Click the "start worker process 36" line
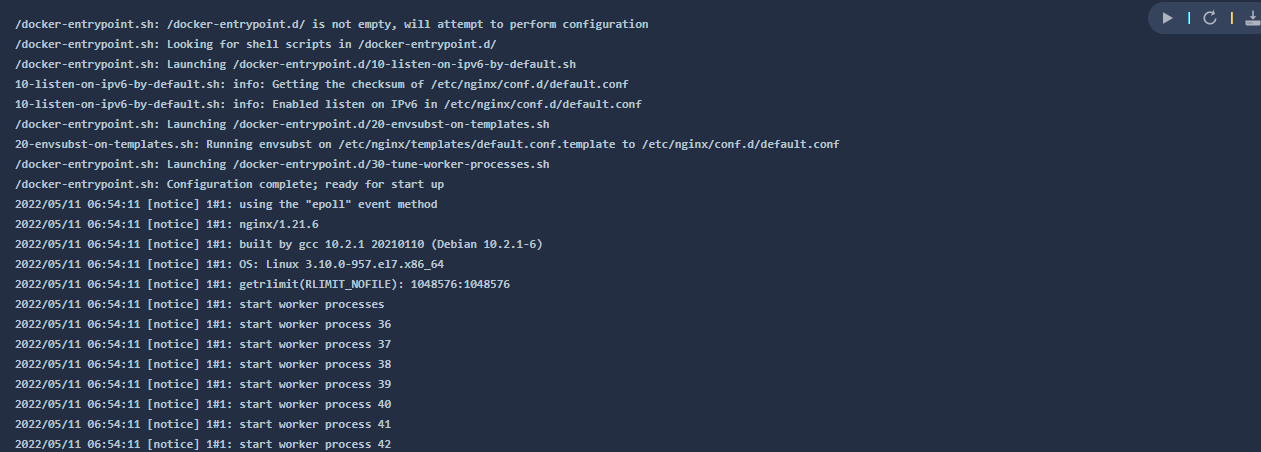 (x=203, y=324)
